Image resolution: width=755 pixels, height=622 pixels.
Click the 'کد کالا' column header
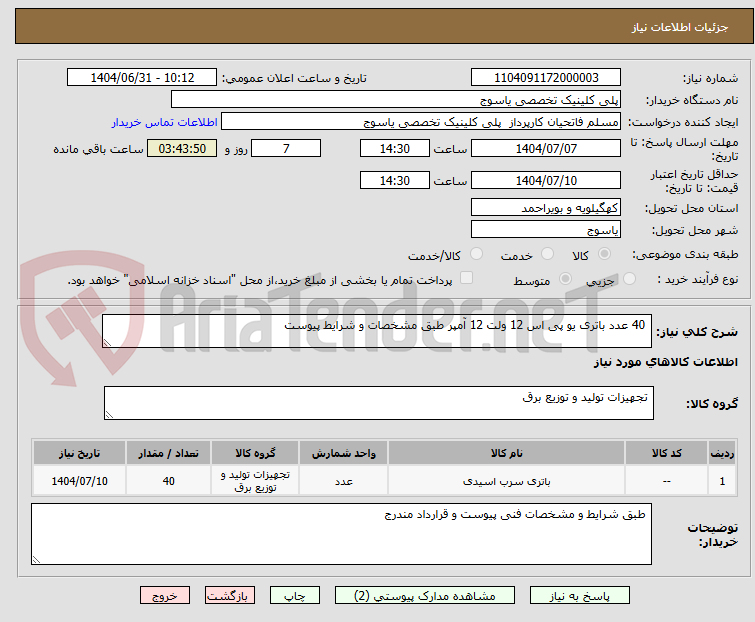coord(666,453)
